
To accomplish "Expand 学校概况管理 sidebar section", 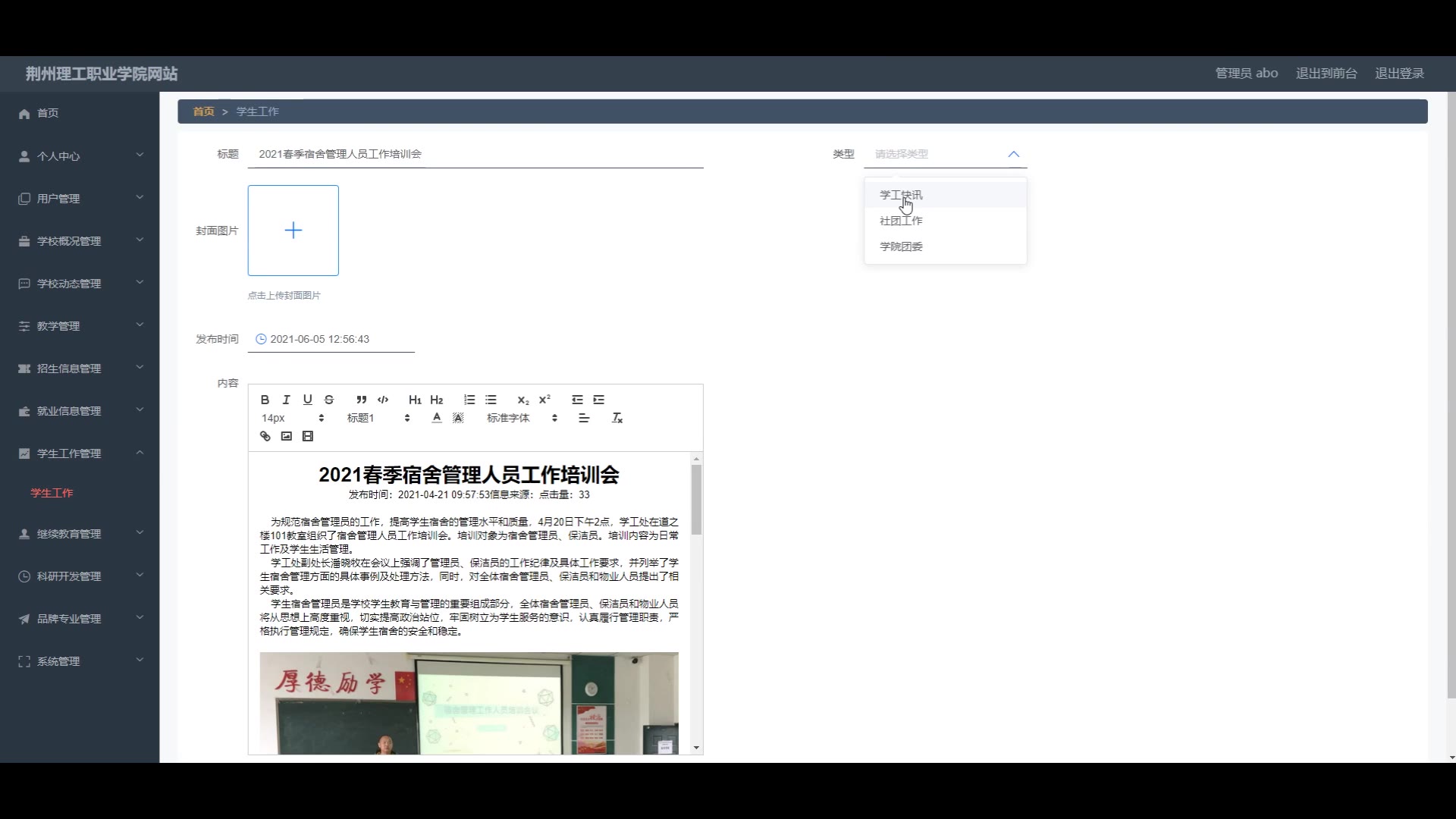I will [x=80, y=241].
